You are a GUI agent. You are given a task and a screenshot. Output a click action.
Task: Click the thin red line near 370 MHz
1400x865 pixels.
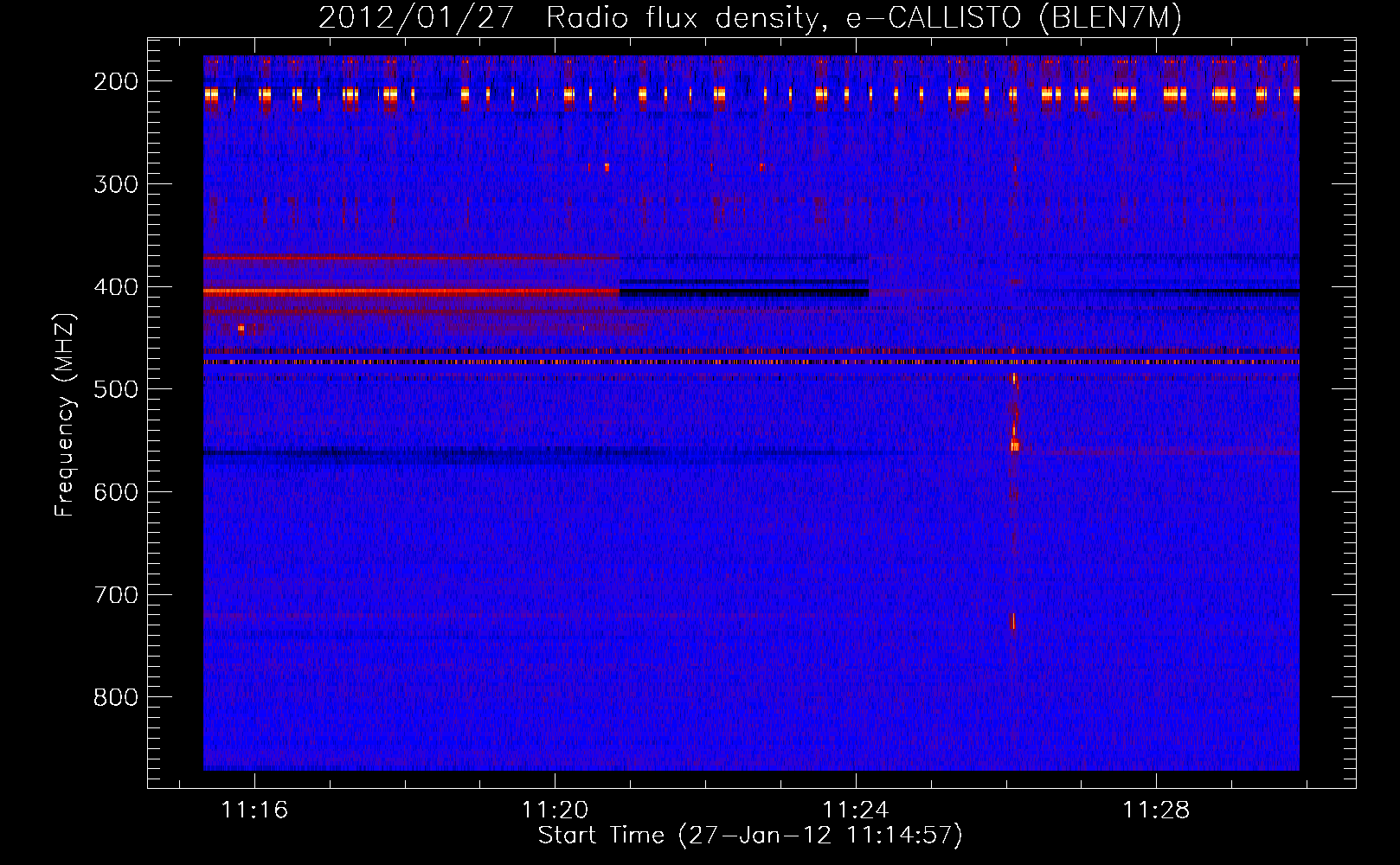[x=411, y=258]
